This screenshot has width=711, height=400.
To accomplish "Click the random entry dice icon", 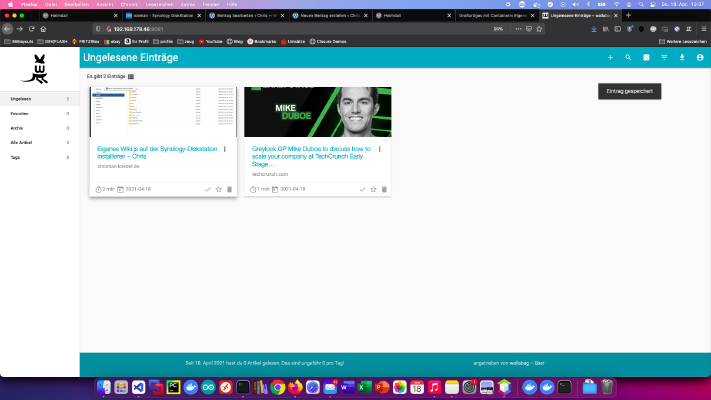I will click(x=646, y=58).
